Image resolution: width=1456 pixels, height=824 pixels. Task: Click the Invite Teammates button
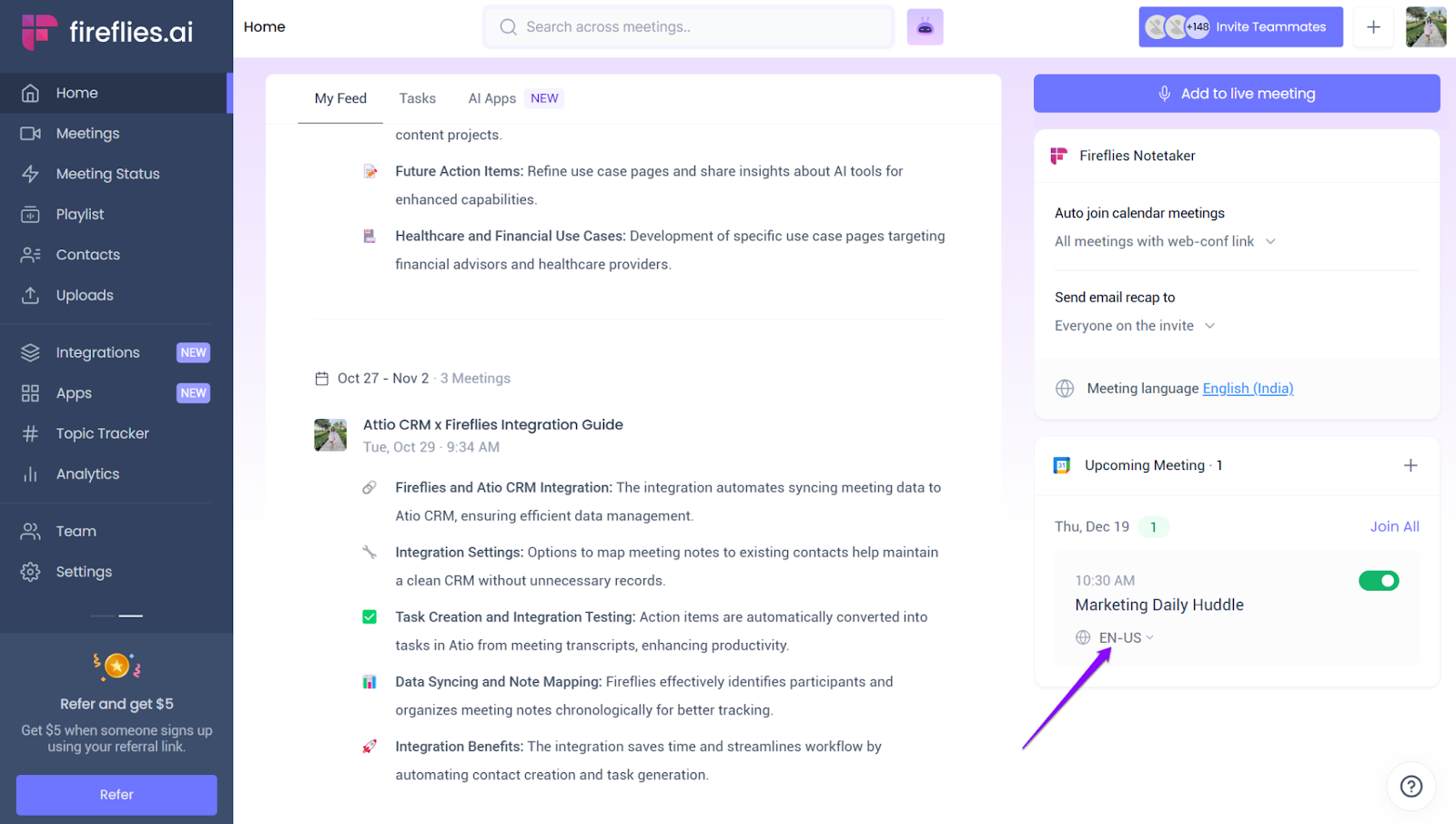[x=1240, y=27]
